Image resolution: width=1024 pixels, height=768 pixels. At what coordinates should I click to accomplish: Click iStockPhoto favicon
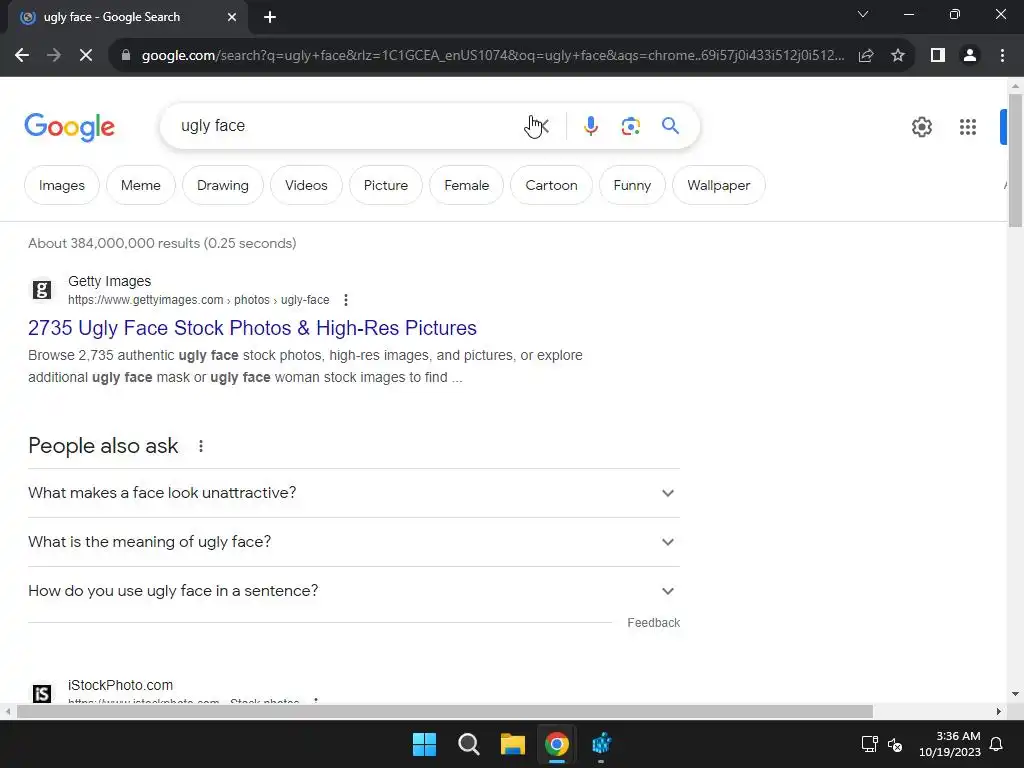coord(42,693)
